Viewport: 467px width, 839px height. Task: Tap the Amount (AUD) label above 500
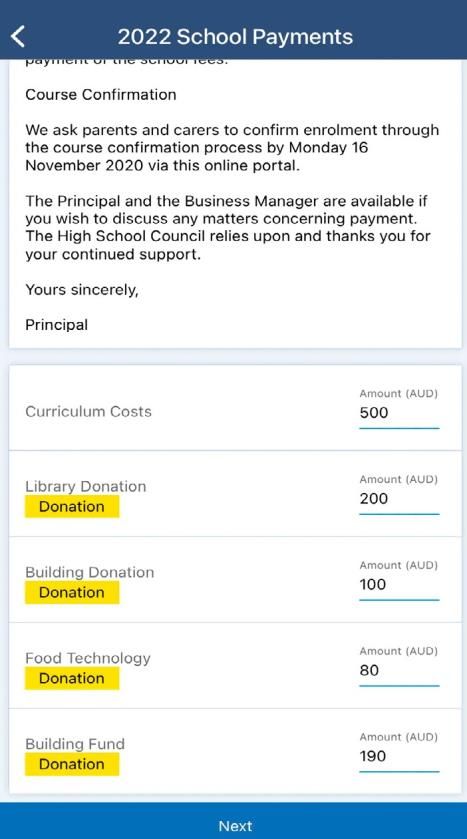tap(399, 394)
